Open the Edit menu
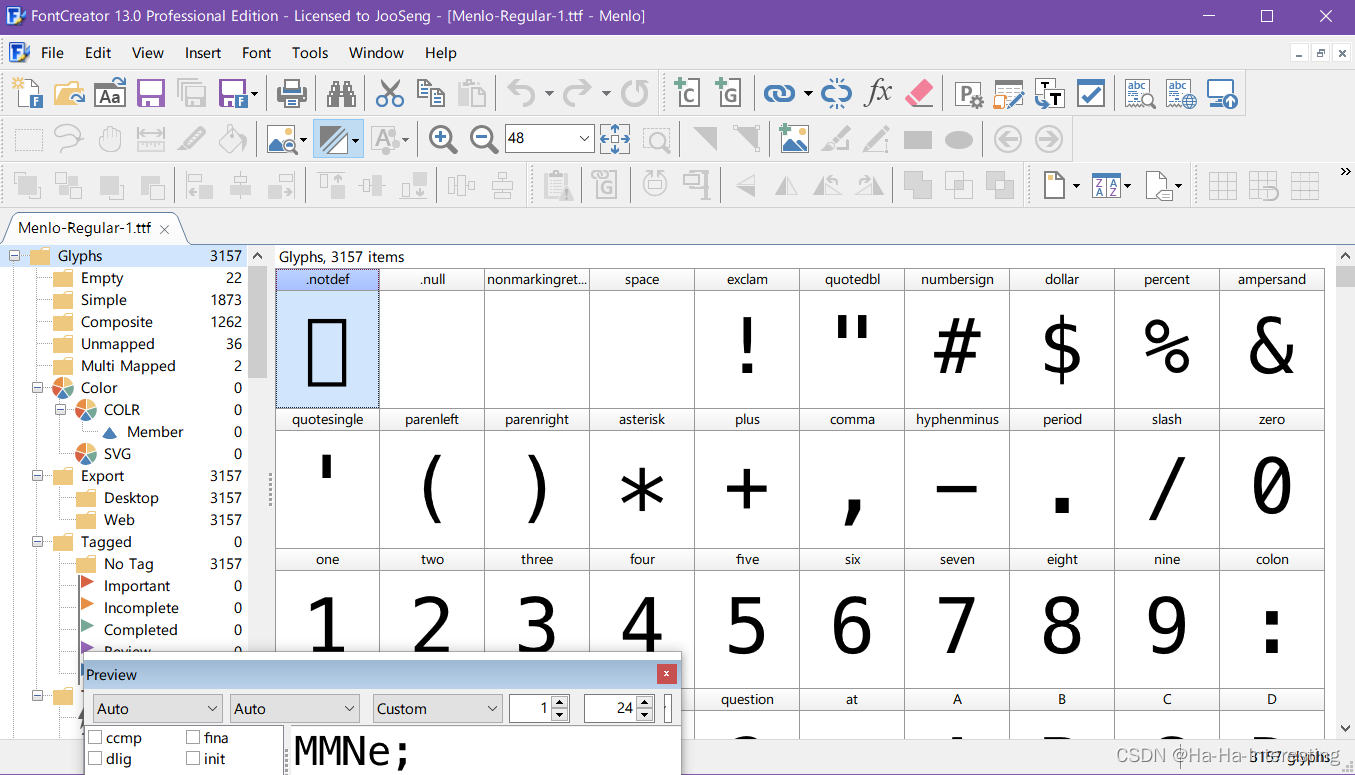1355x775 pixels. 98,53
